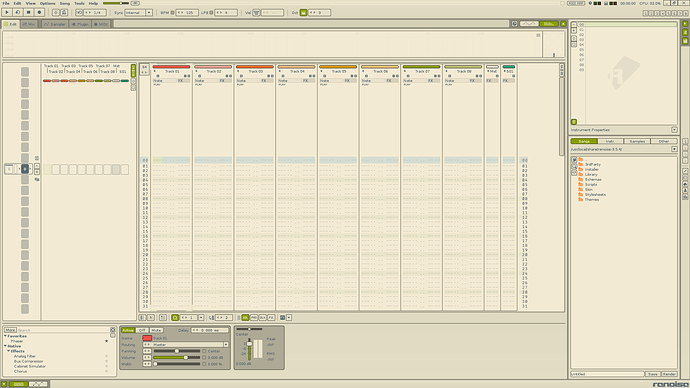The width and height of the screenshot is (690, 388).
Task: Adjust the Panning slider
Action: point(176,351)
